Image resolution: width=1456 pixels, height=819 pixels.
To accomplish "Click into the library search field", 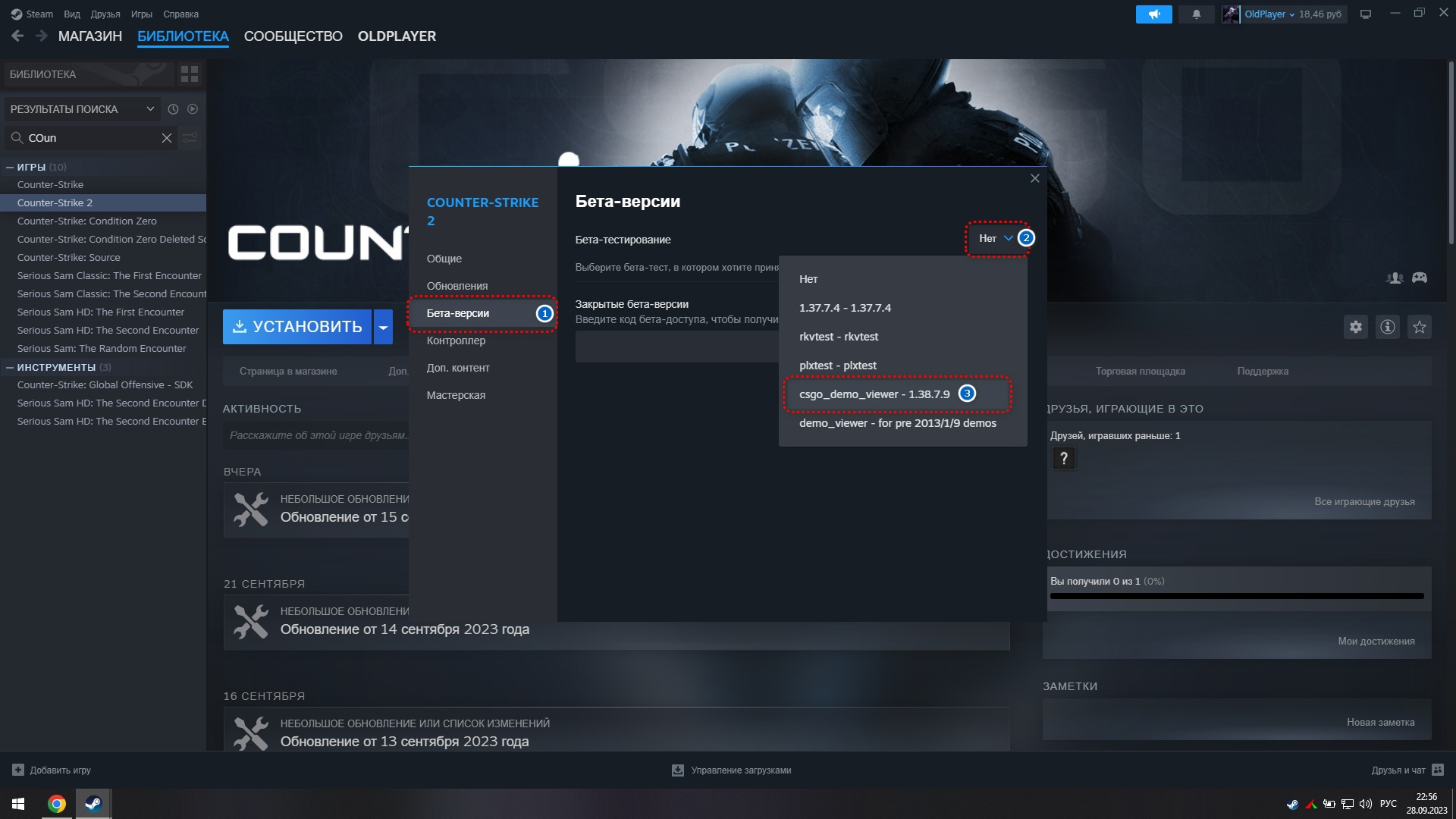I will click(91, 138).
